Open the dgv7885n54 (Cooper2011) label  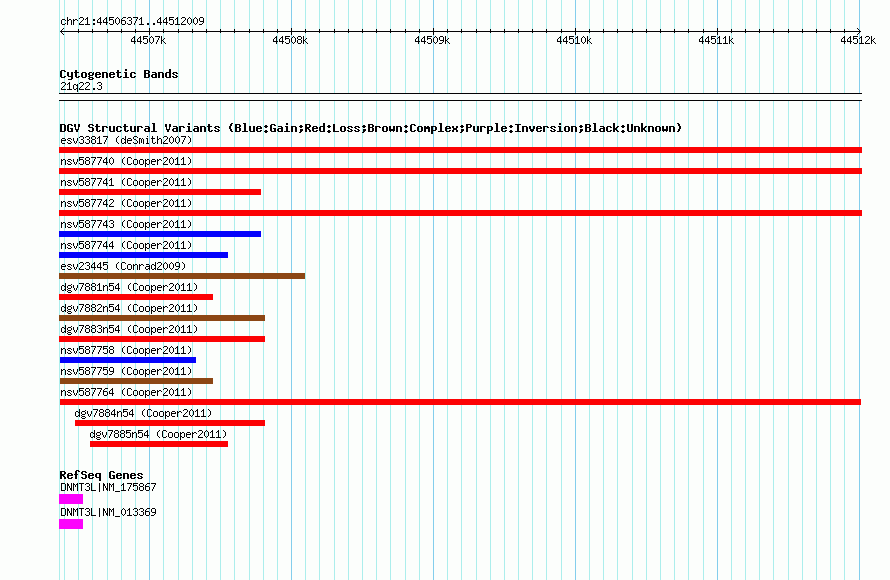(x=158, y=434)
